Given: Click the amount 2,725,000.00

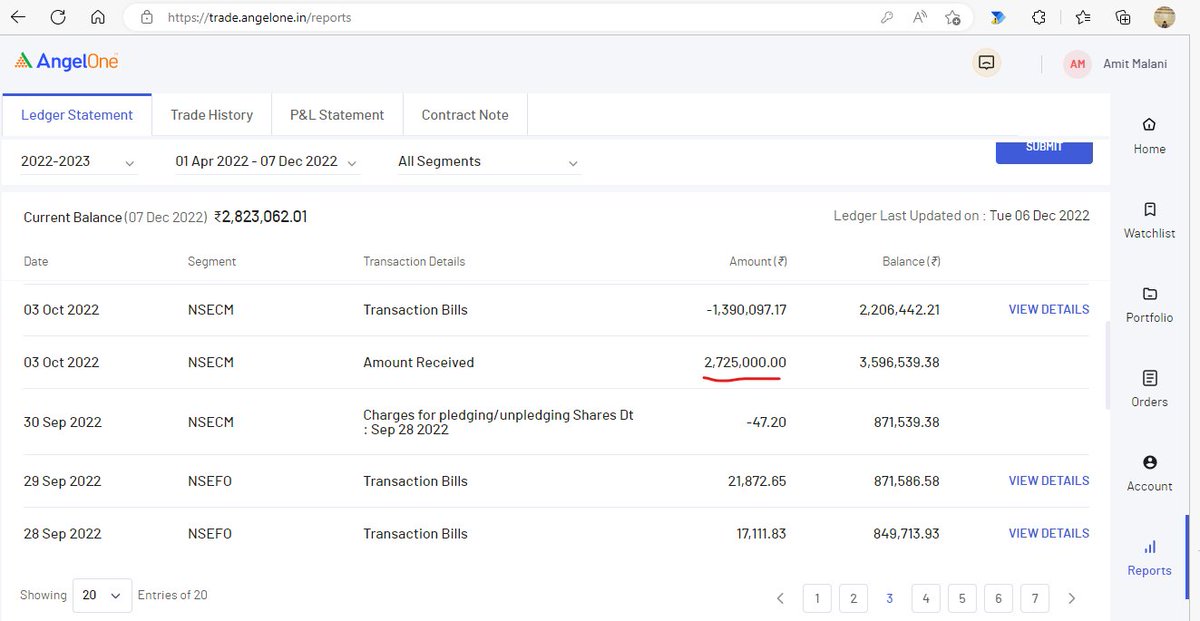Looking at the screenshot, I should click(x=745, y=362).
